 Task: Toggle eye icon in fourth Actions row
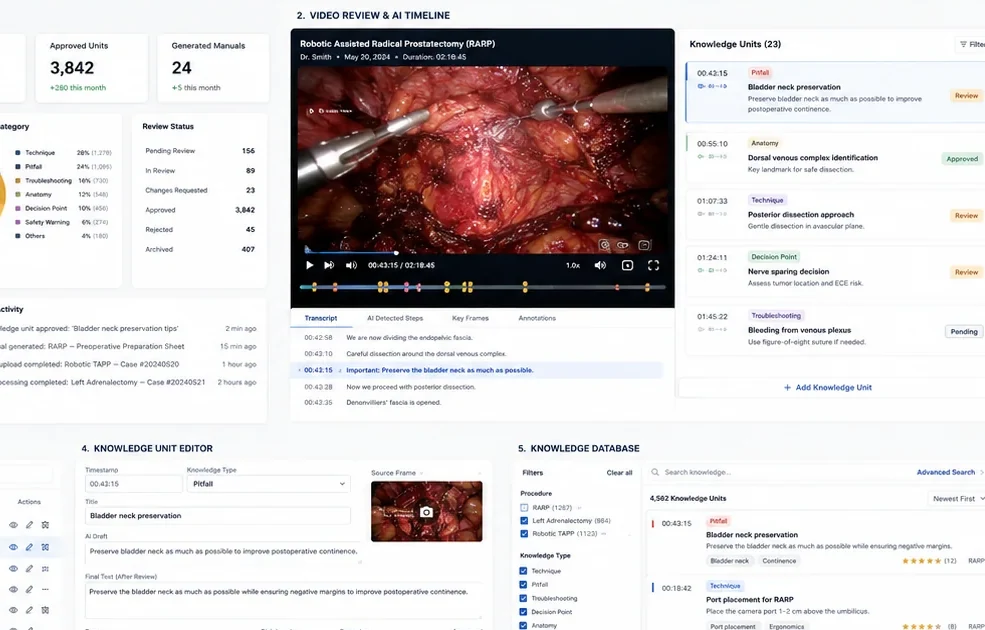(x=13, y=589)
